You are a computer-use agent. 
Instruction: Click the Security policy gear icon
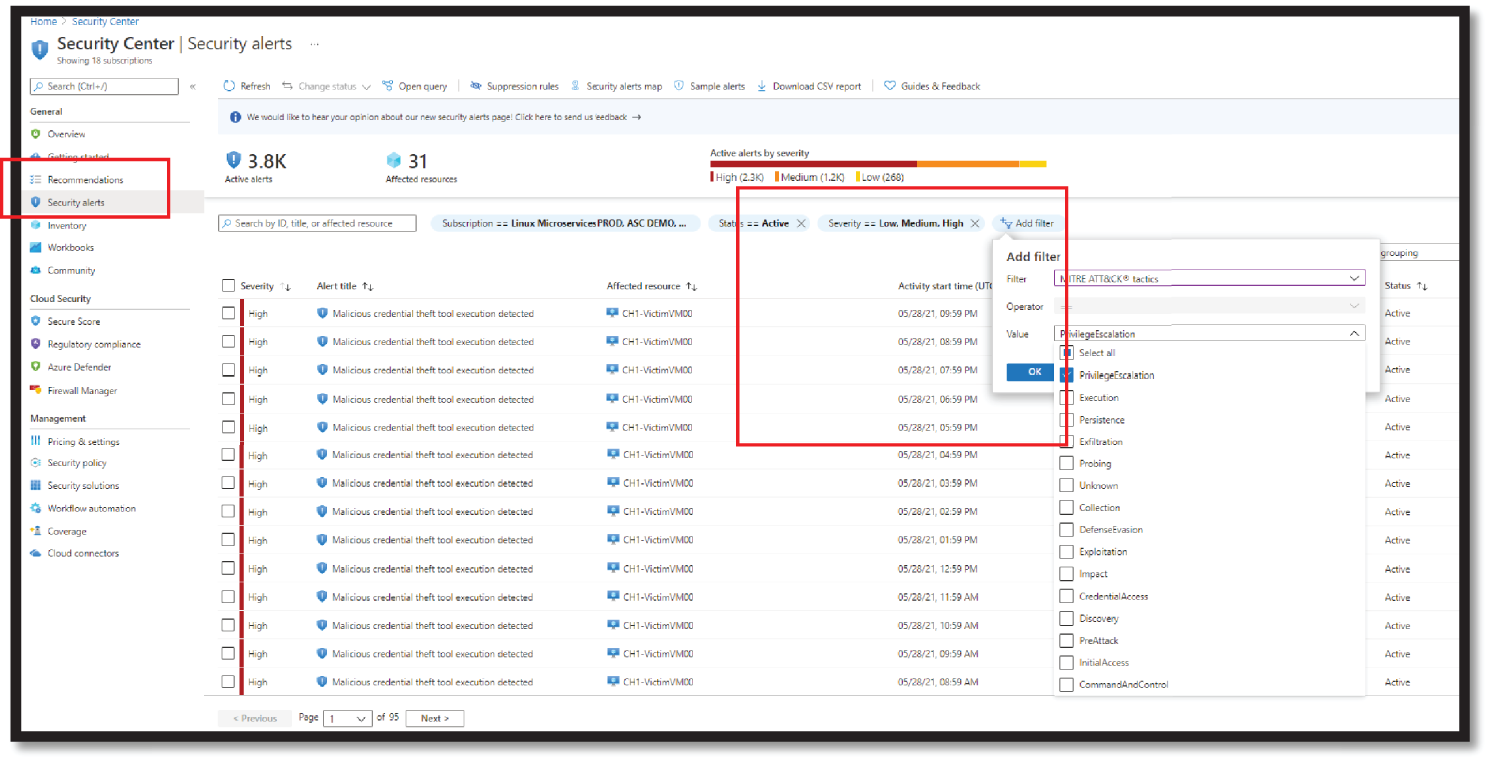36,463
